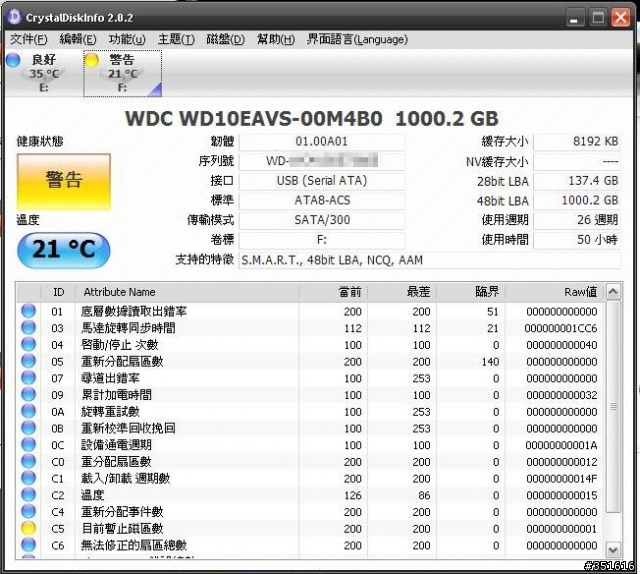This screenshot has width=640, height=574.
Task: Minimize the CrystalDiskInfo window
Action: pos(574,18)
